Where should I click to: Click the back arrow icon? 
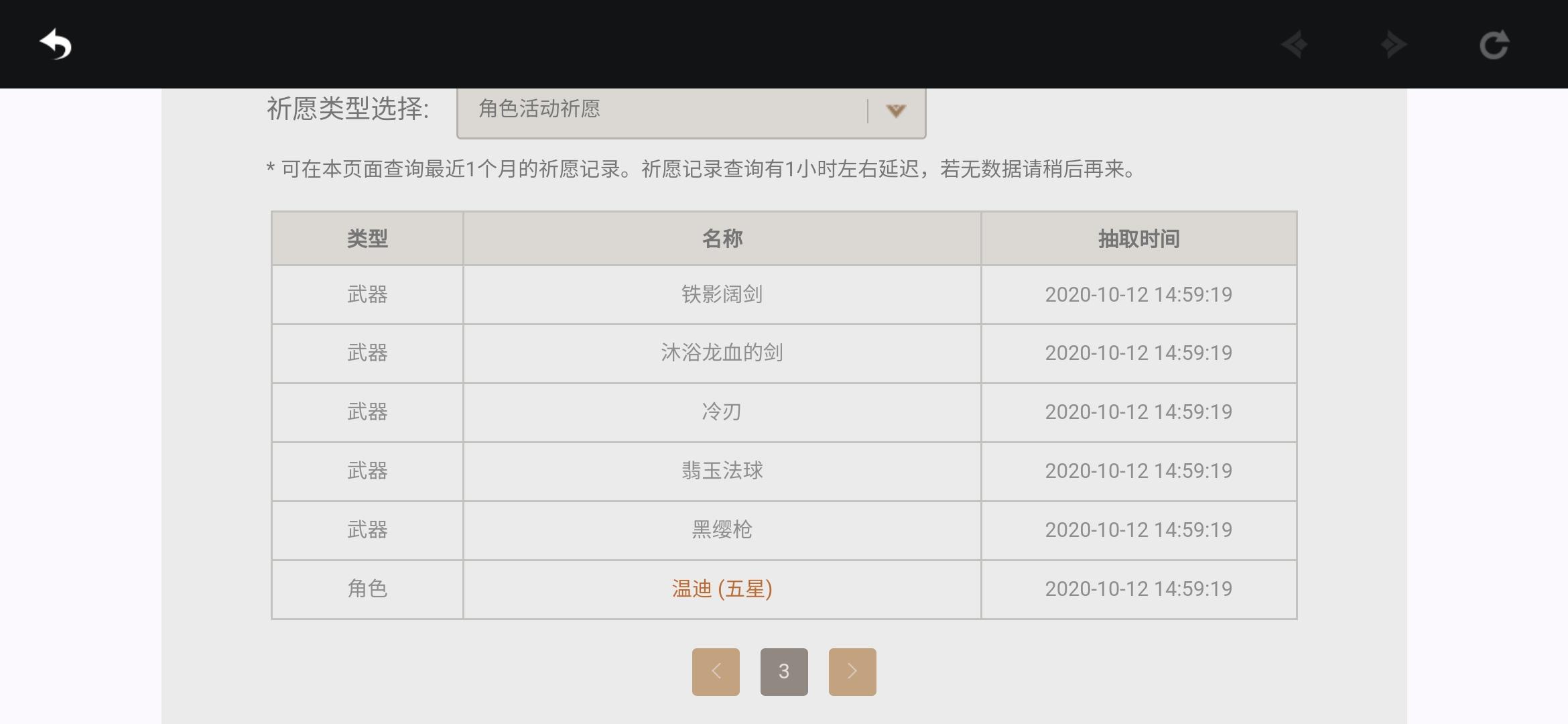[56, 45]
